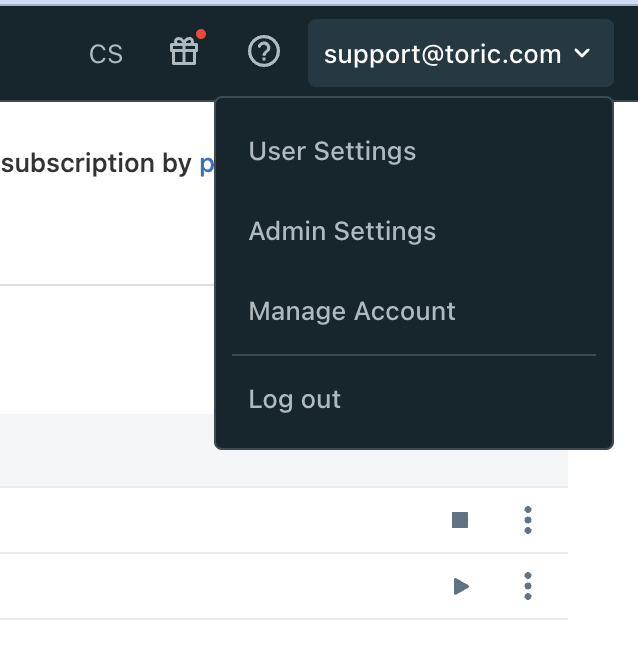Viewport: 638px width, 652px height.
Task: Open the question mark help icon
Action: tap(264, 52)
